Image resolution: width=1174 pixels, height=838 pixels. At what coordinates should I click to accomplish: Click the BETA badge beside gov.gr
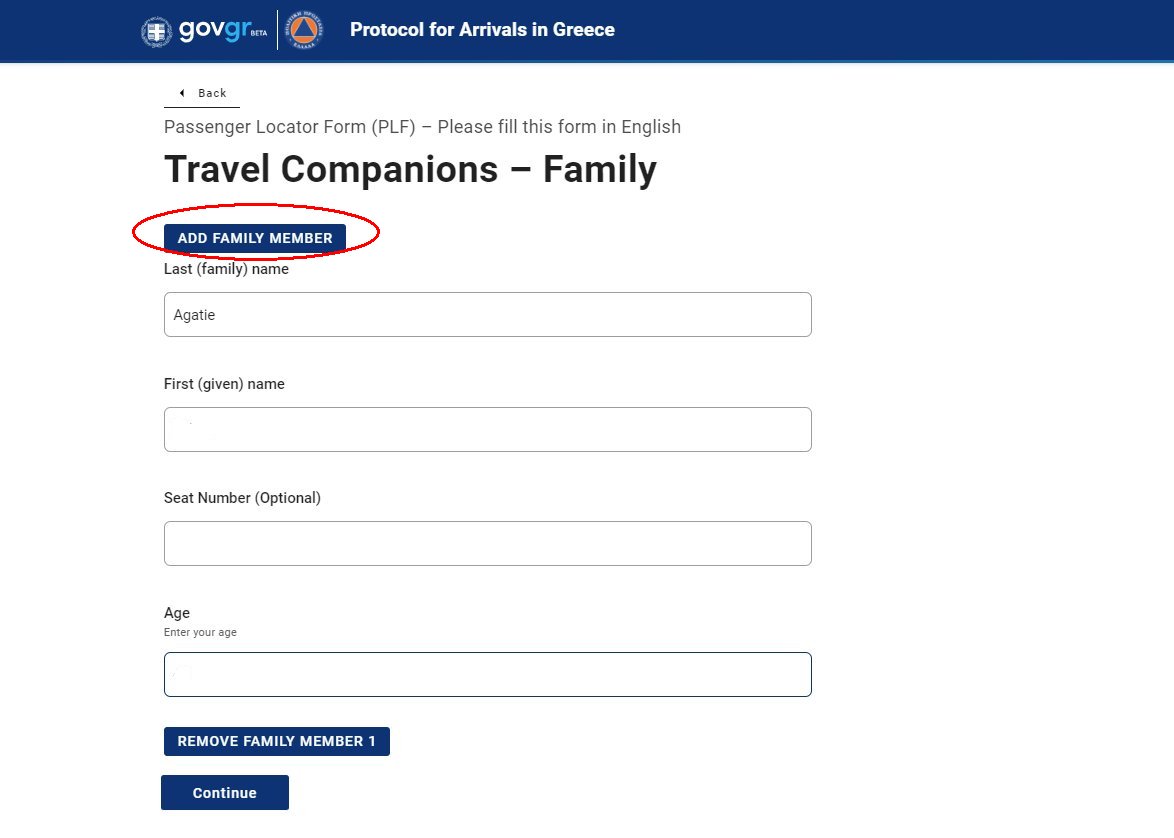coord(259,33)
